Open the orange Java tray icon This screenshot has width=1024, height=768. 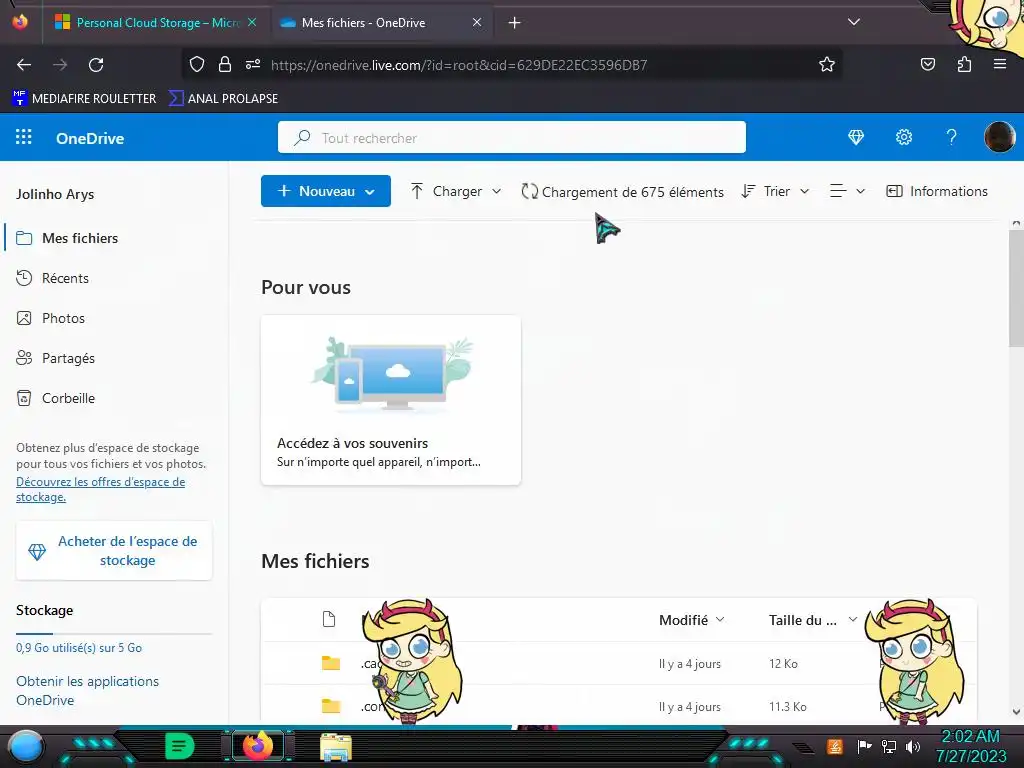point(835,746)
